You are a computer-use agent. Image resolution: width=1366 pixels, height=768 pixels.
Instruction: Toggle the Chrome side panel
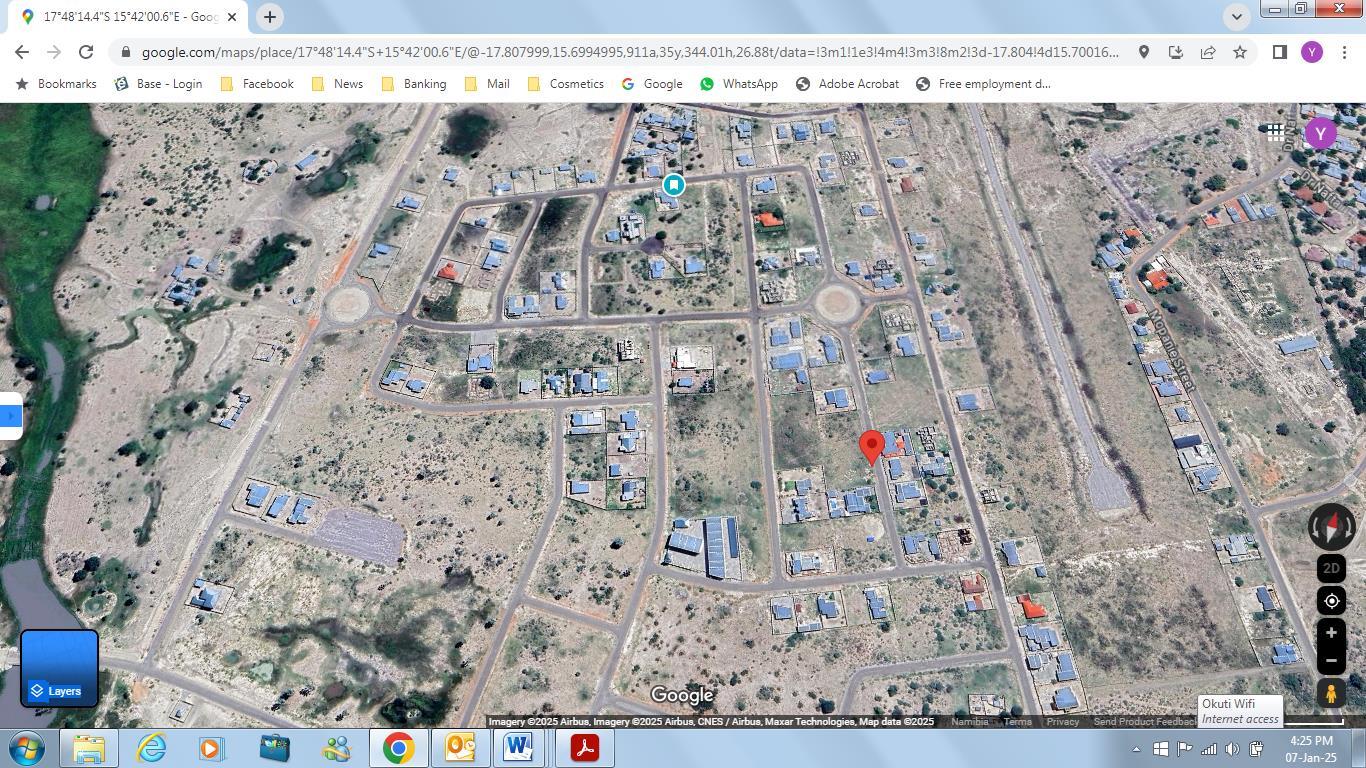1279,52
